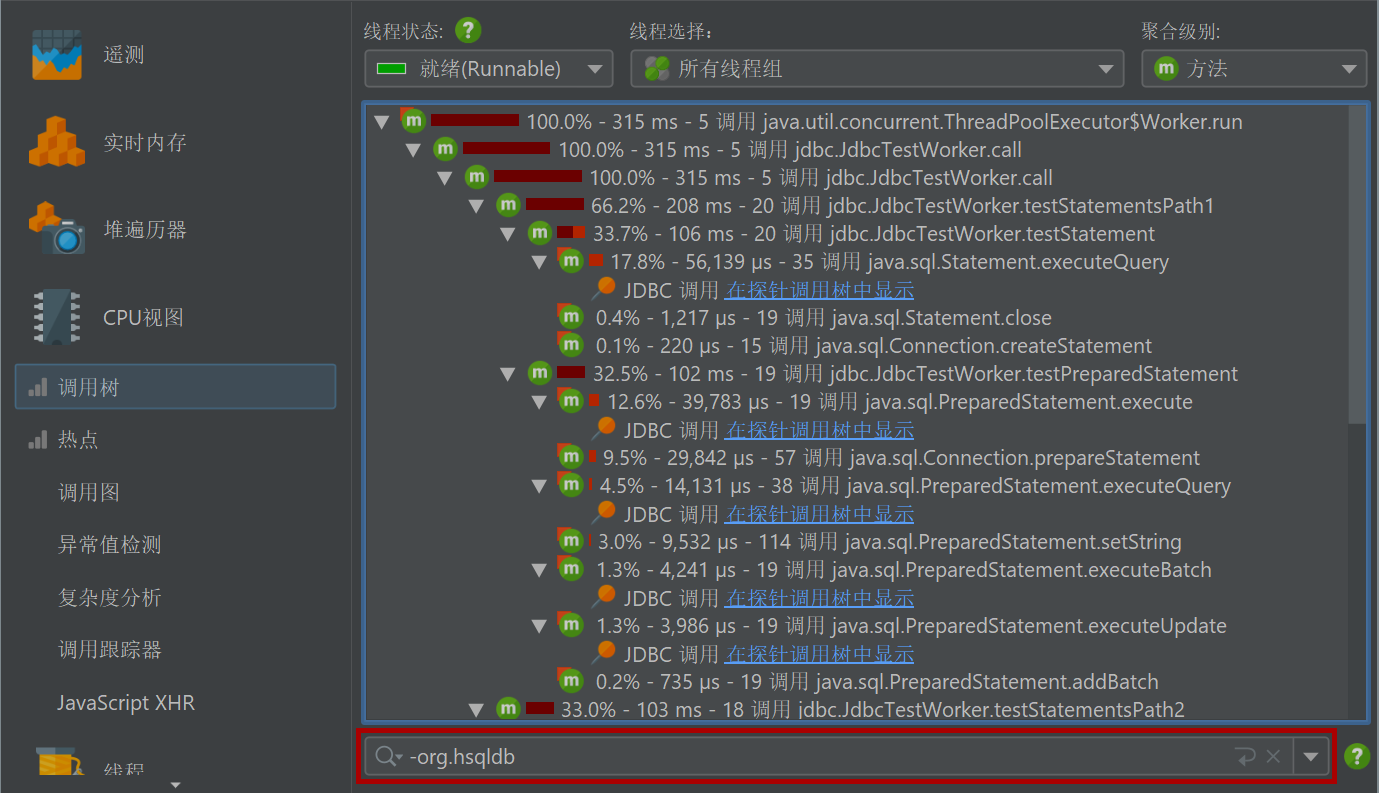Open probe tree link under PreparedStatement.execute

coord(819,430)
